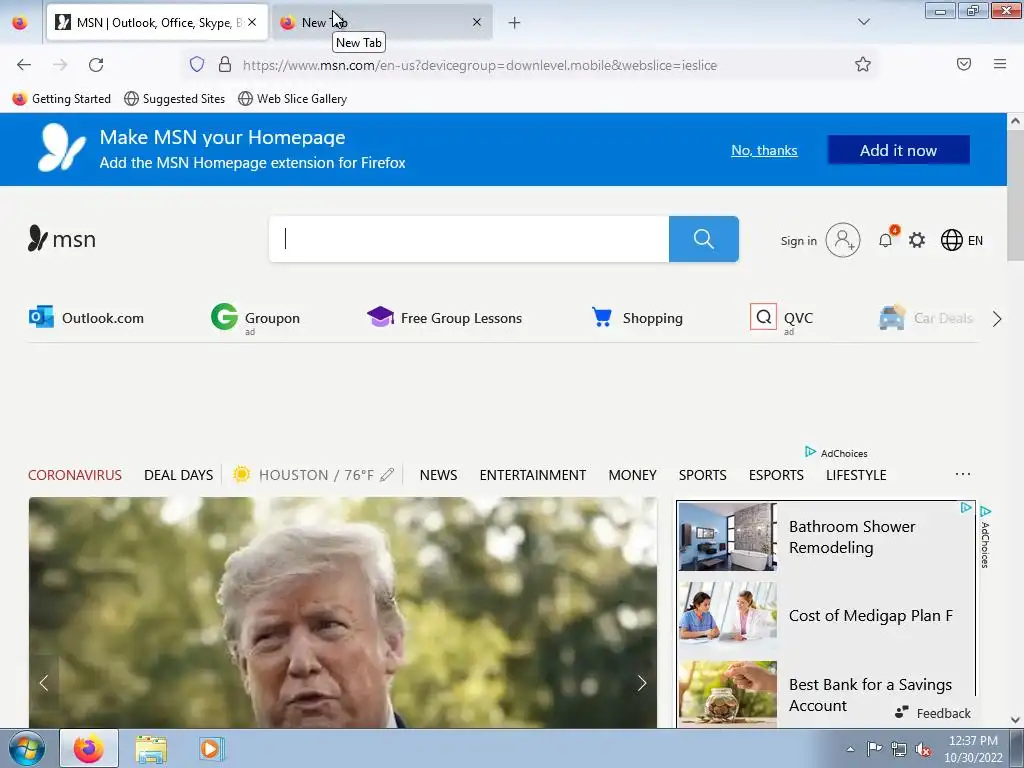Open the Groupon ad shortcut
Screen dimensions: 1024x768
[x=255, y=318]
